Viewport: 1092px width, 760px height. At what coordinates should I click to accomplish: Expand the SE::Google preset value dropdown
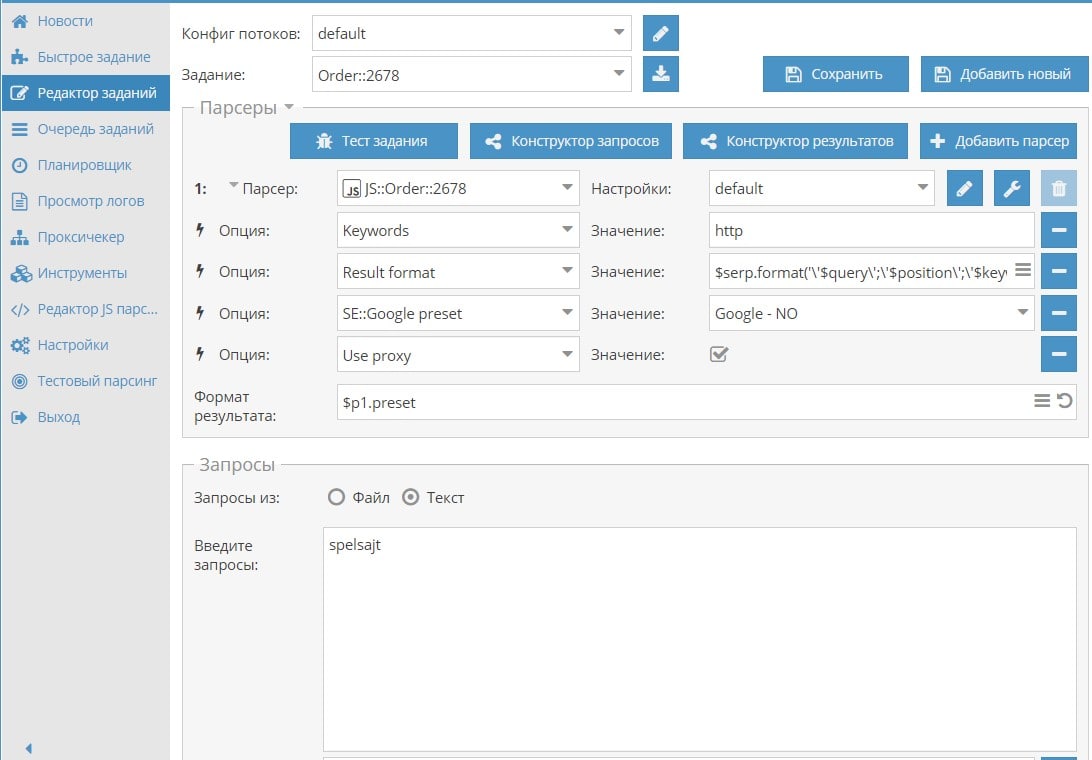pyautogui.click(x=871, y=313)
